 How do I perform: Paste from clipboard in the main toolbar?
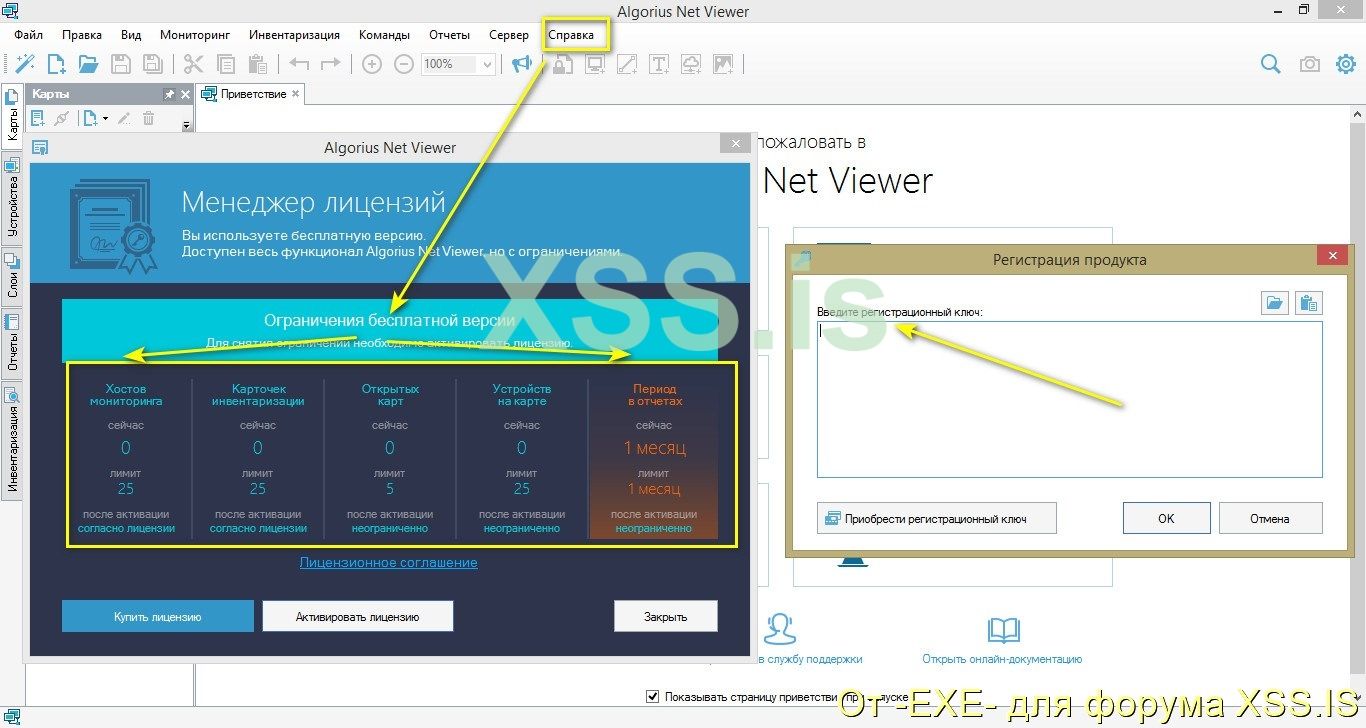[x=258, y=64]
